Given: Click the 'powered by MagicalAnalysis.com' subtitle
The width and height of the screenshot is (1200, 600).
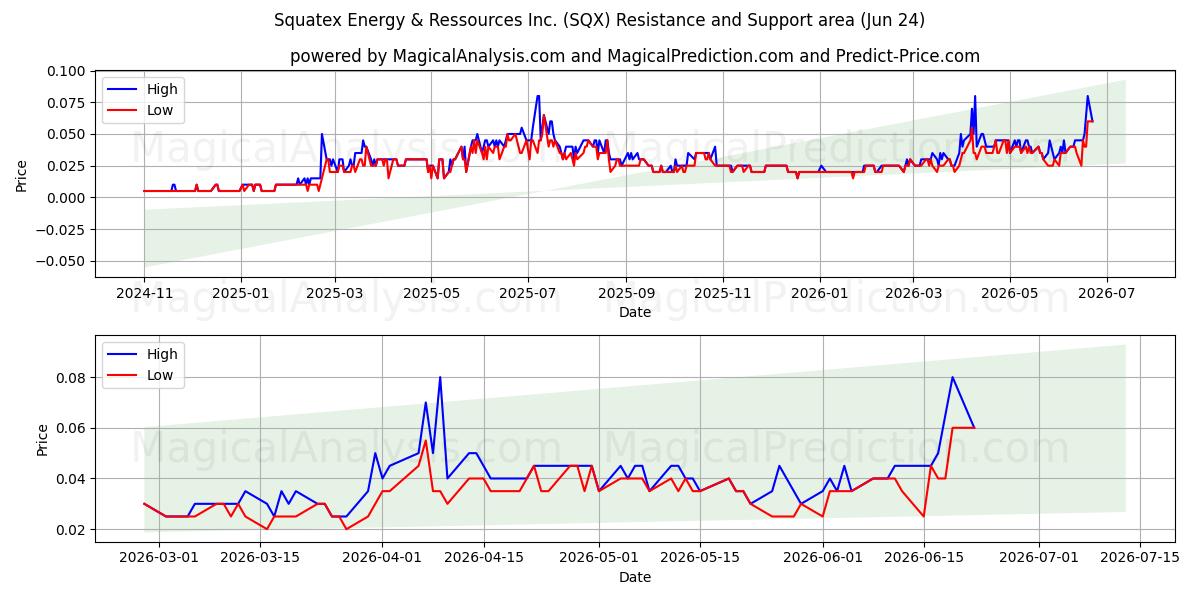Looking at the screenshot, I should (x=635, y=56).
